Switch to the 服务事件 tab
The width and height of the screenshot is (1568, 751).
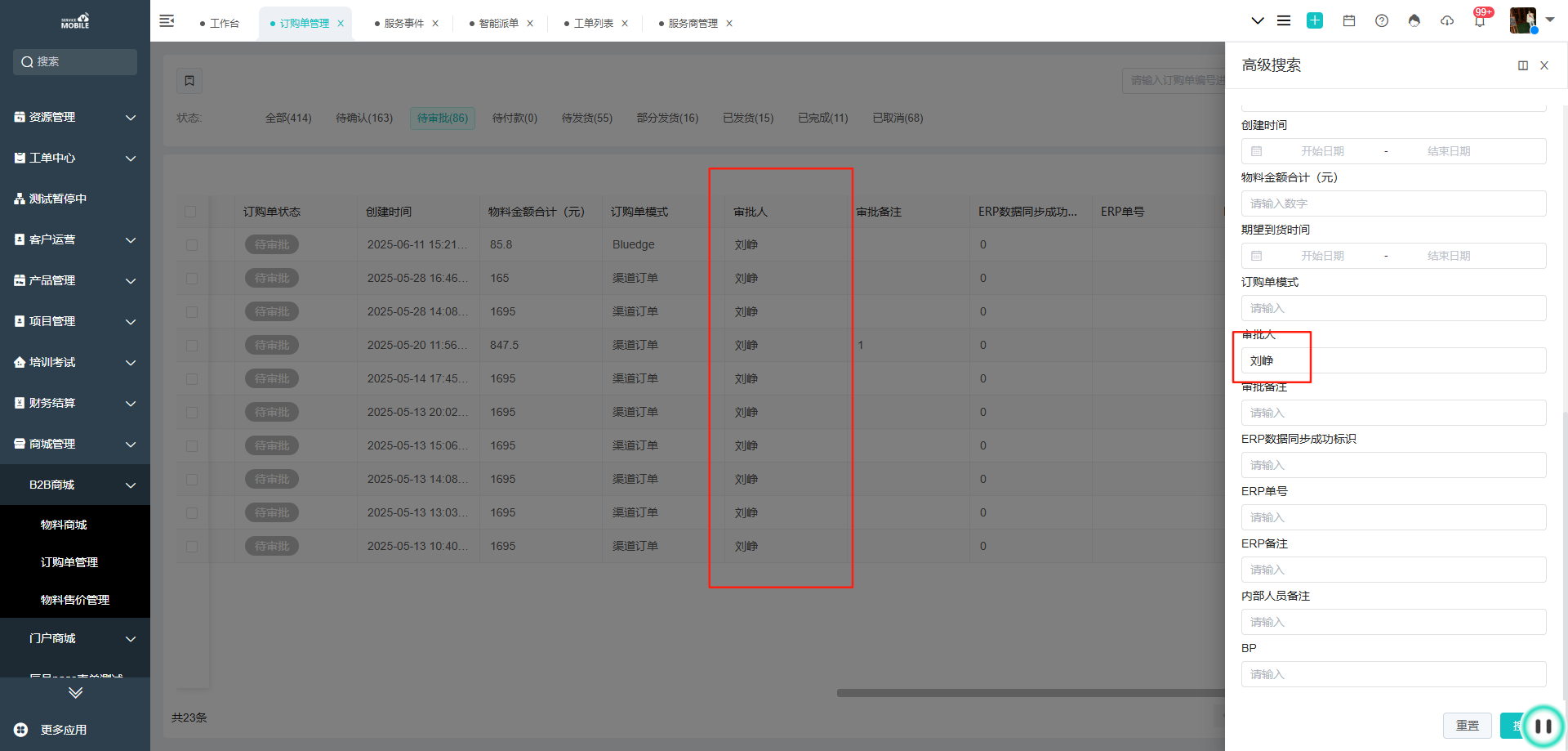(404, 24)
